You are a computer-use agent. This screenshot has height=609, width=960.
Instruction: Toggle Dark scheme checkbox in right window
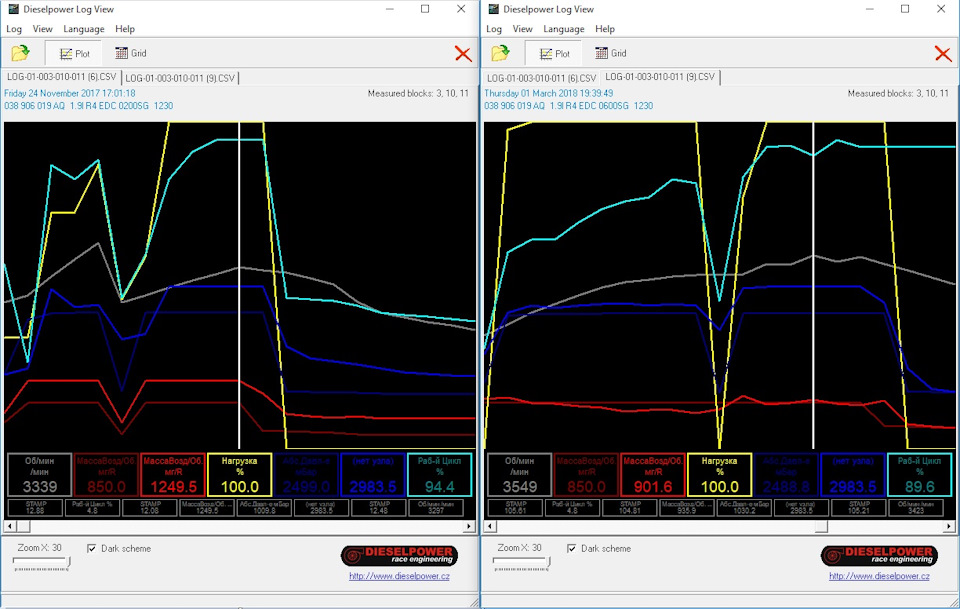pyautogui.click(x=572, y=548)
